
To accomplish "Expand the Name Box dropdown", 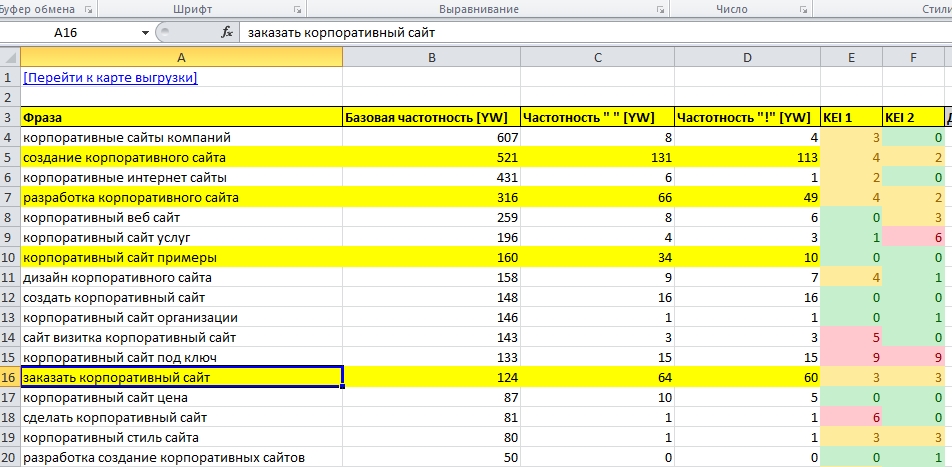I will [145, 33].
